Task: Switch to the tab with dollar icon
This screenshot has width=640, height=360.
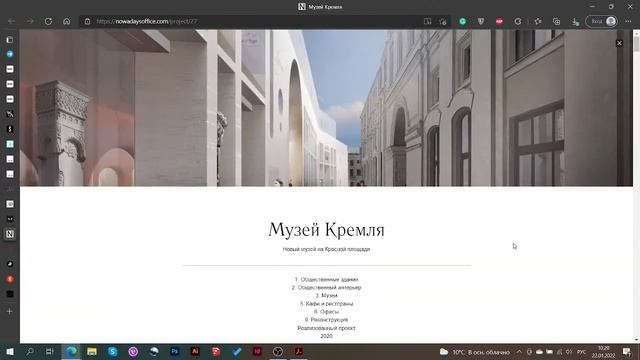Action: pos(10,129)
